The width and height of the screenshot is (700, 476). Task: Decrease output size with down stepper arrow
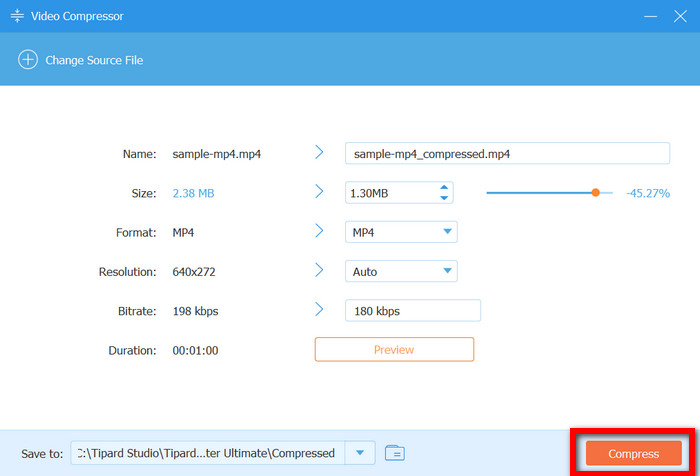click(x=445, y=198)
